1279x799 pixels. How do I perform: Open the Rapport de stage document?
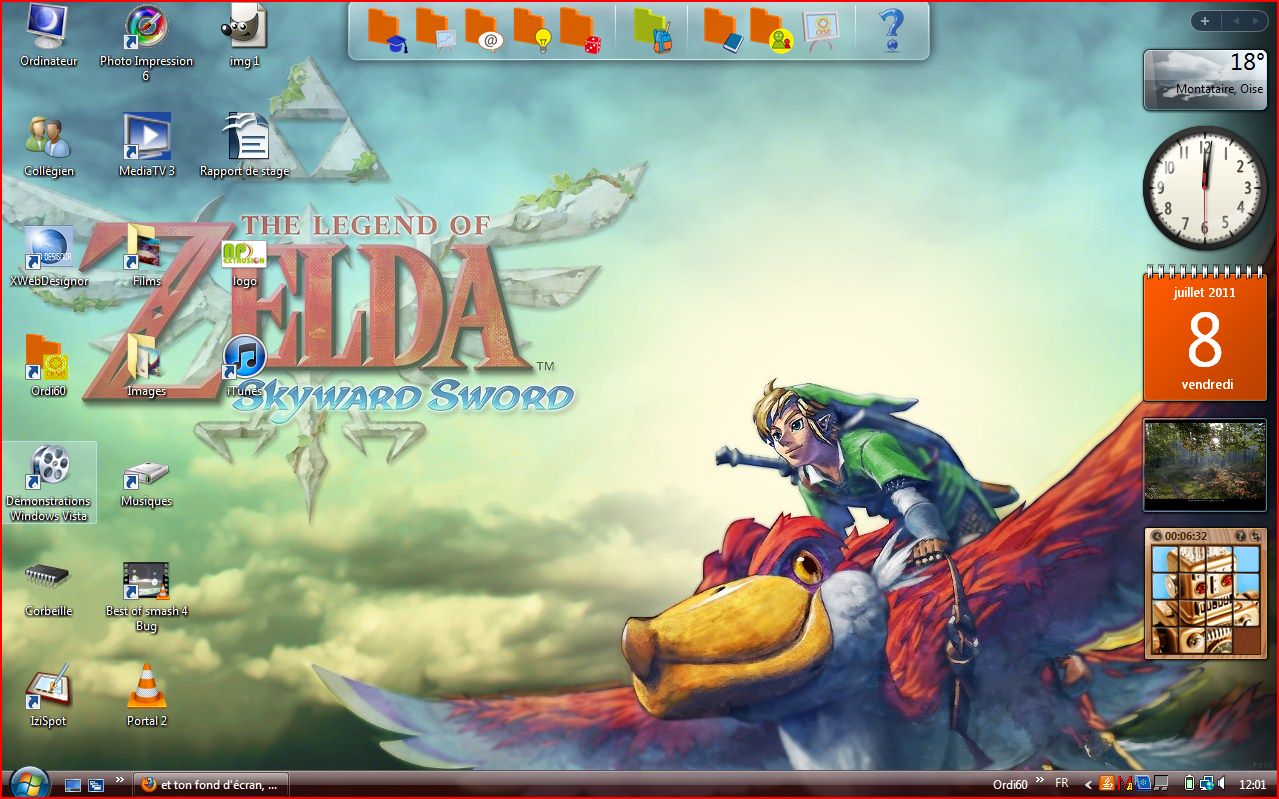(244, 146)
